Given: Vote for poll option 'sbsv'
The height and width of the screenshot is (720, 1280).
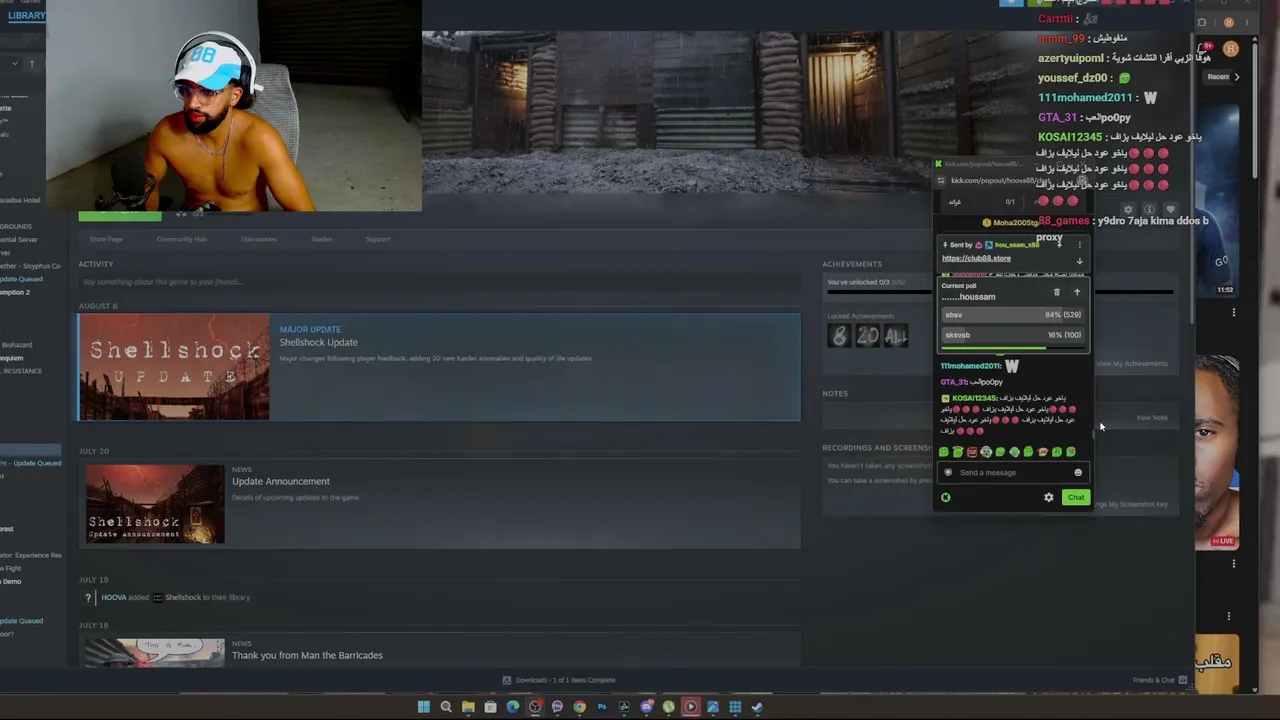Looking at the screenshot, I should pyautogui.click(x=1013, y=315).
